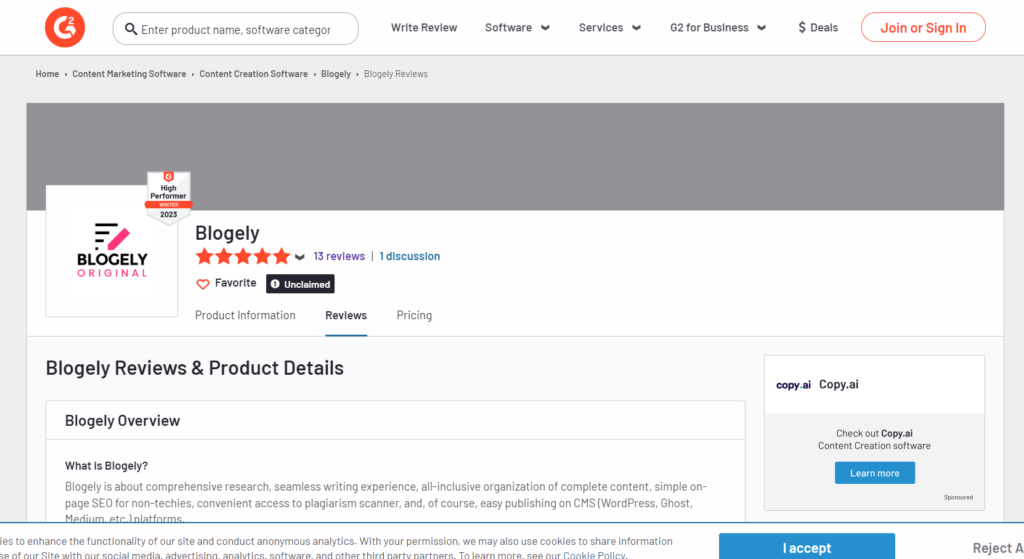Click the Blogely Original logo thumbnail

112,251
